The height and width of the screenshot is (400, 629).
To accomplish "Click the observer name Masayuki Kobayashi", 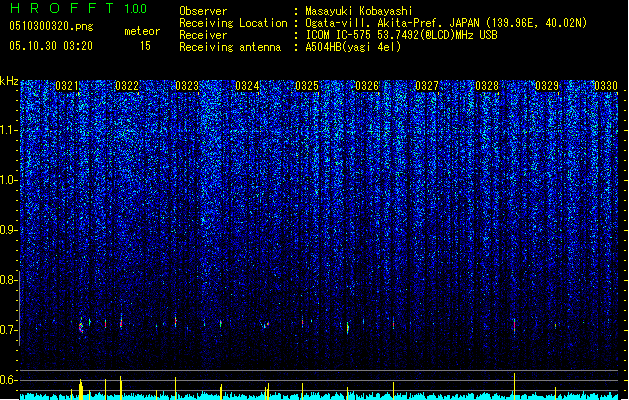I will click(x=358, y=11).
